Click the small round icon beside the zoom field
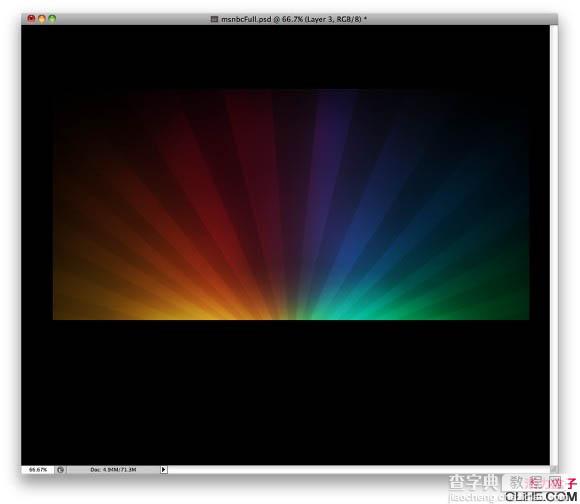This screenshot has height=504, width=580. click(60, 470)
